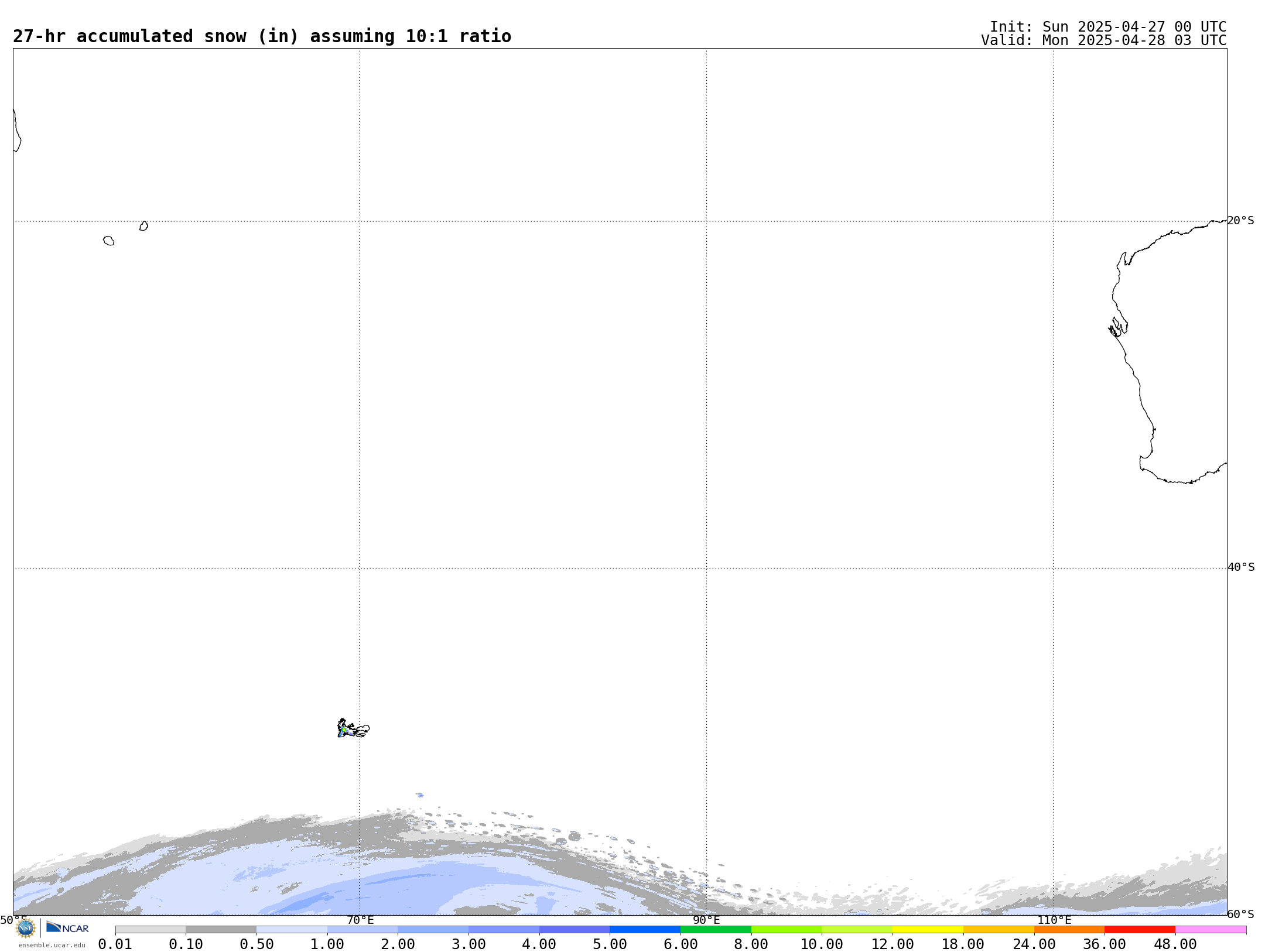Click the NSF logo
The height and width of the screenshot is (952, 1265).
point(26,928)
